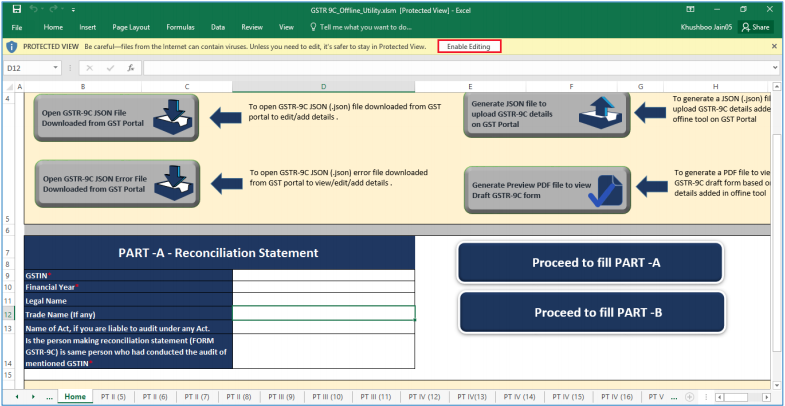Select the Home sheet tab
Viewport: 785px width, 406px height.
[x=75, y=396]
